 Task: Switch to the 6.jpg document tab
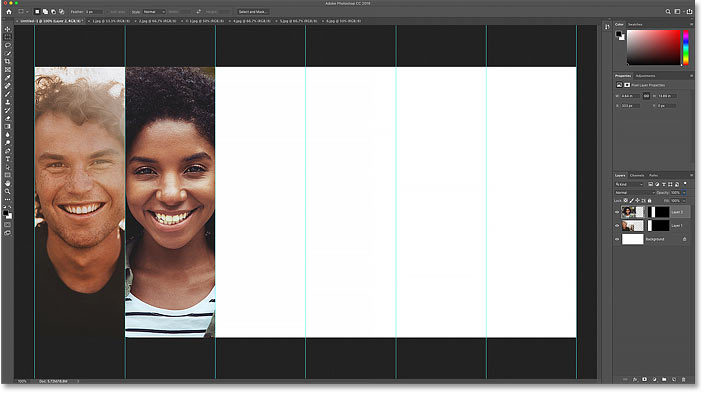[x=343, y=21]
